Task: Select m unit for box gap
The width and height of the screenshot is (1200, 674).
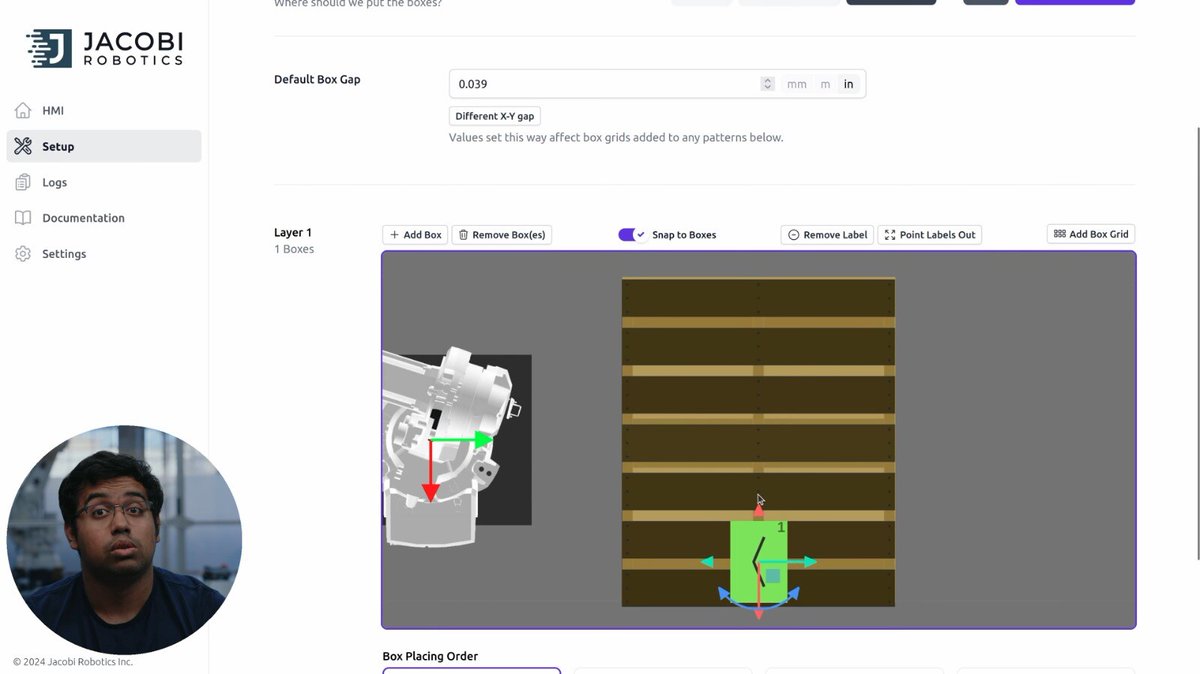Action: coord(825,84)
